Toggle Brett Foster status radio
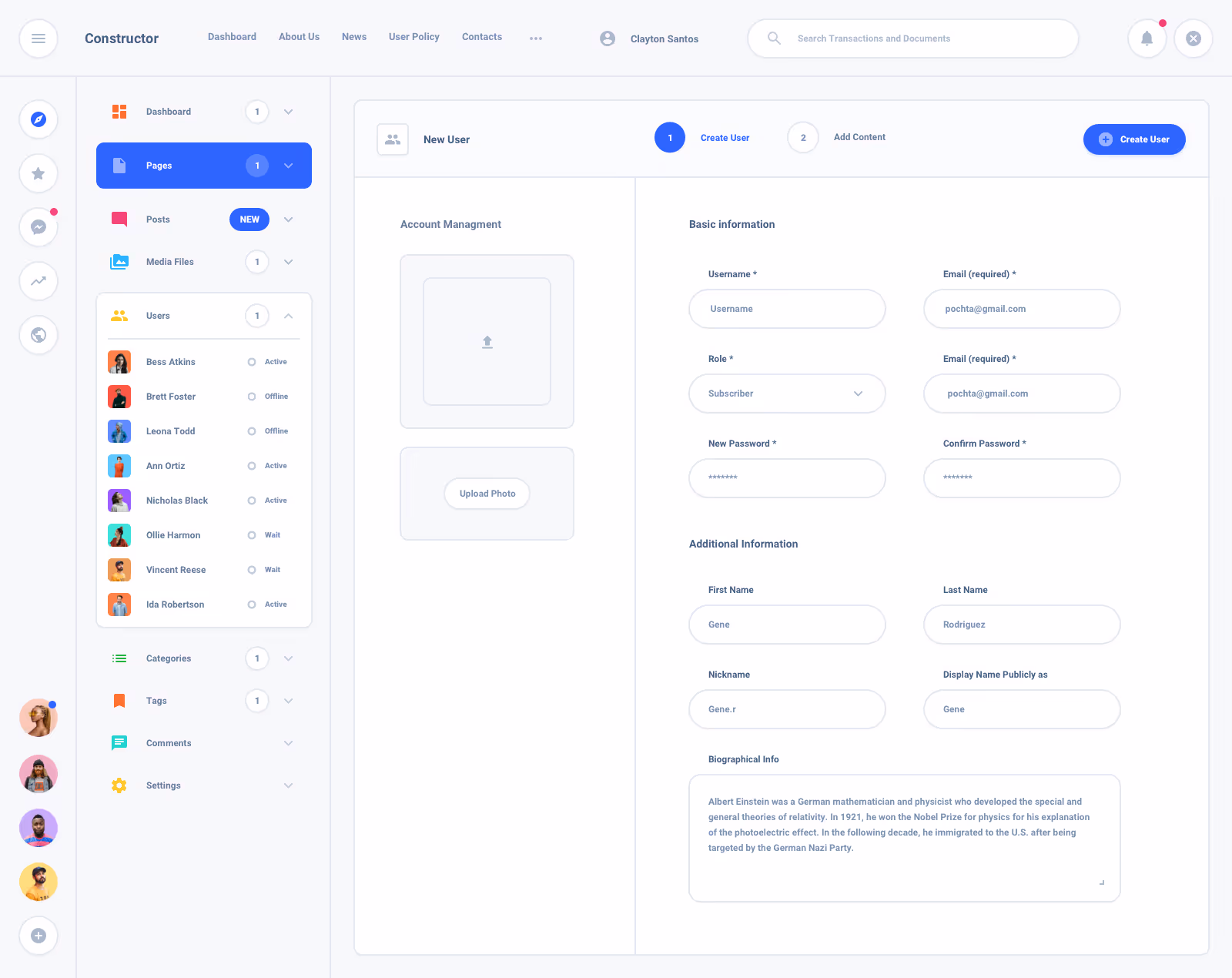1232x978 pixels. (x=252, y=397)
